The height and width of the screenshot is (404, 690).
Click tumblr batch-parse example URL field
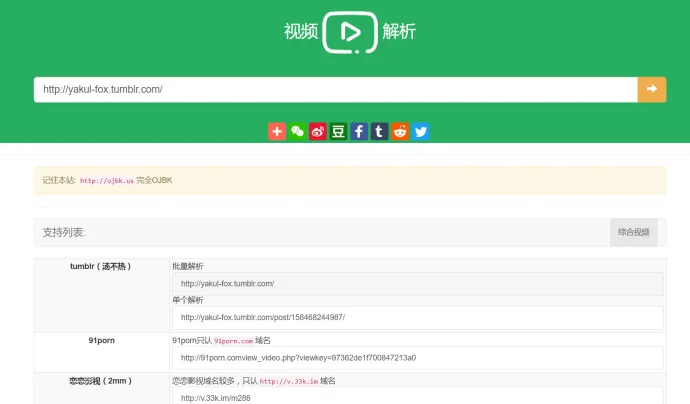point(418,284)
